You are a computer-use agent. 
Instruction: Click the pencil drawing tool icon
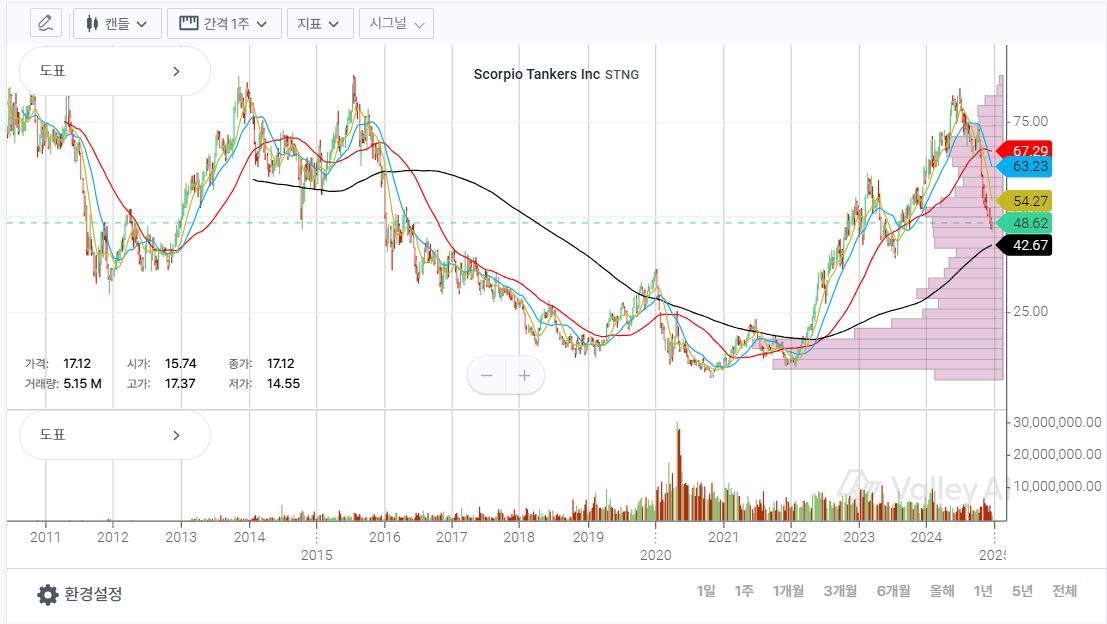tap(46, 23)
